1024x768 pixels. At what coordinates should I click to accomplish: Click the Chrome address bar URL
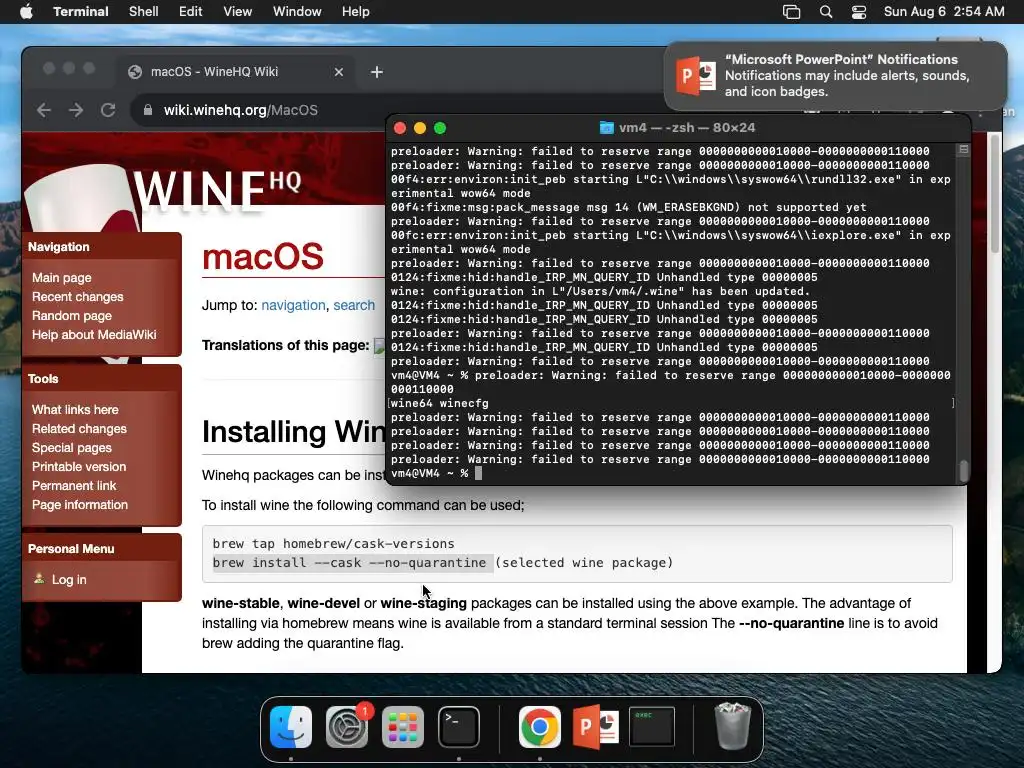(x=240, y=110)
